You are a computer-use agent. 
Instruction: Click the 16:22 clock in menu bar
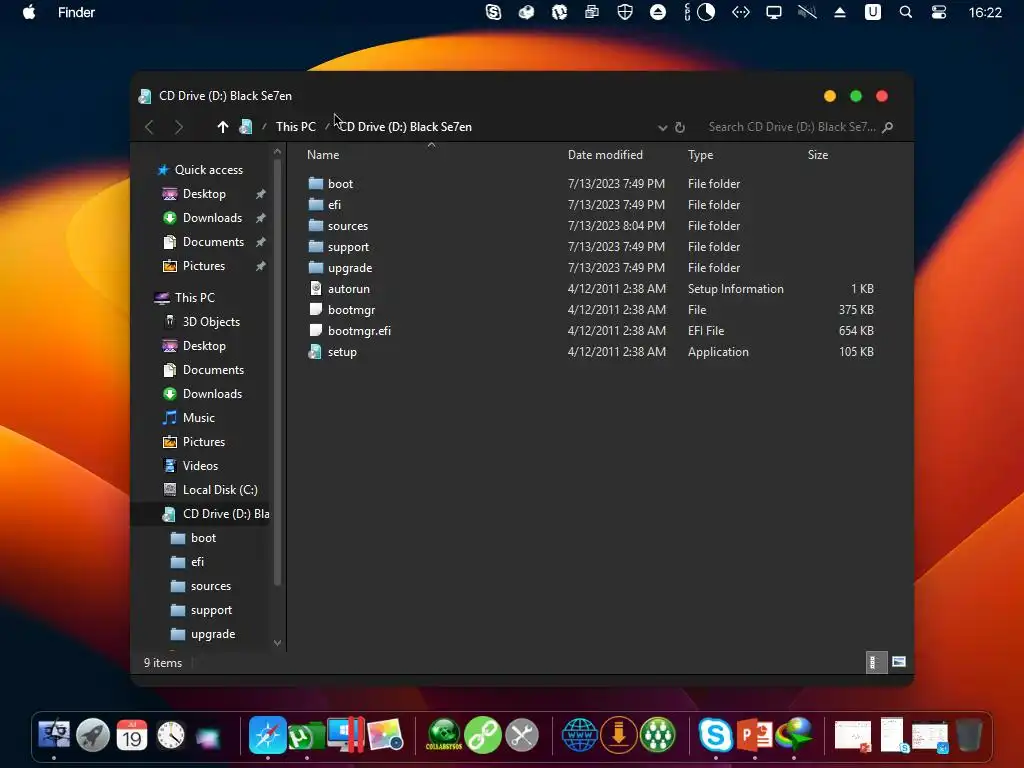(985, 12)
